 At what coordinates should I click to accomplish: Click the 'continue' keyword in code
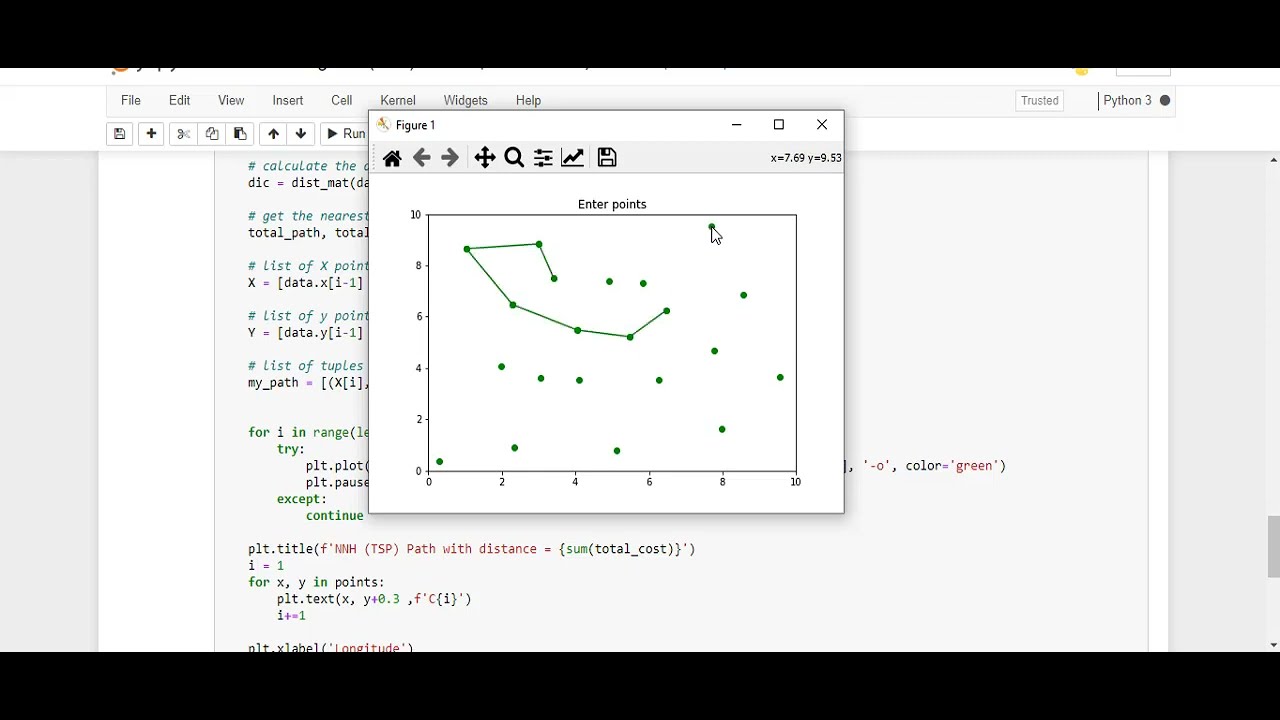[x=334, y=516]
